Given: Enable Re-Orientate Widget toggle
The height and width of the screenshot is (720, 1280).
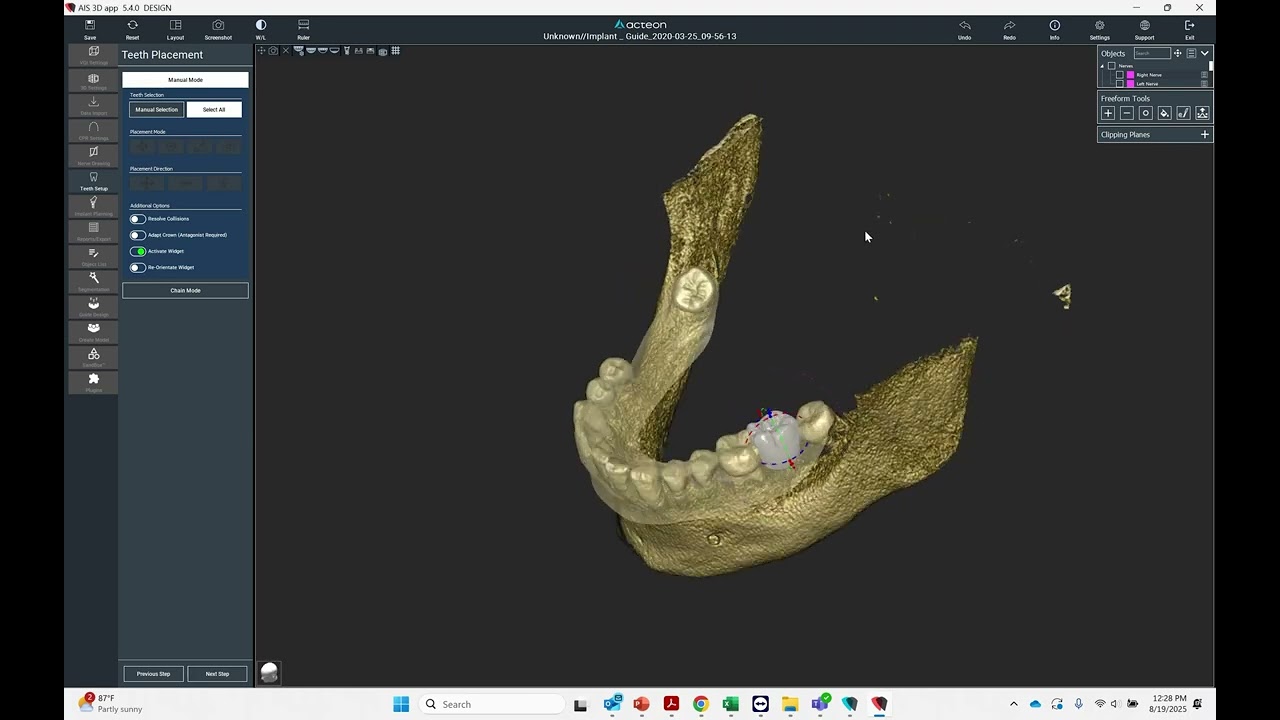Looking at the screenshot, I should click(x=138, y=267).
